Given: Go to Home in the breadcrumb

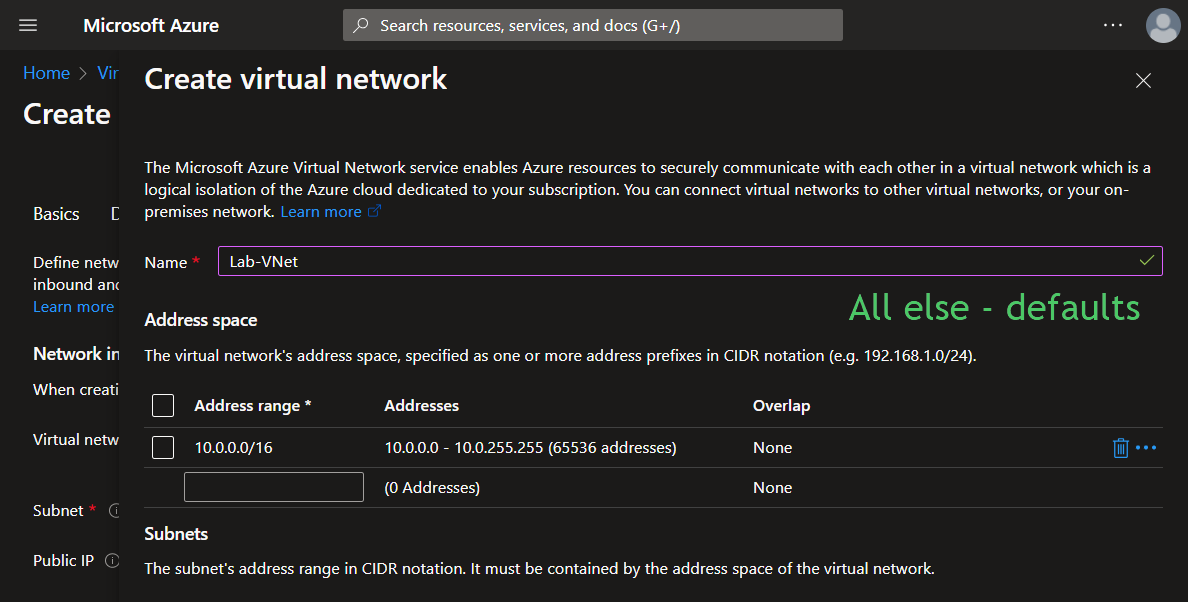Looking at the screenshot, I should pyautogui.click(x=46, y=73).
